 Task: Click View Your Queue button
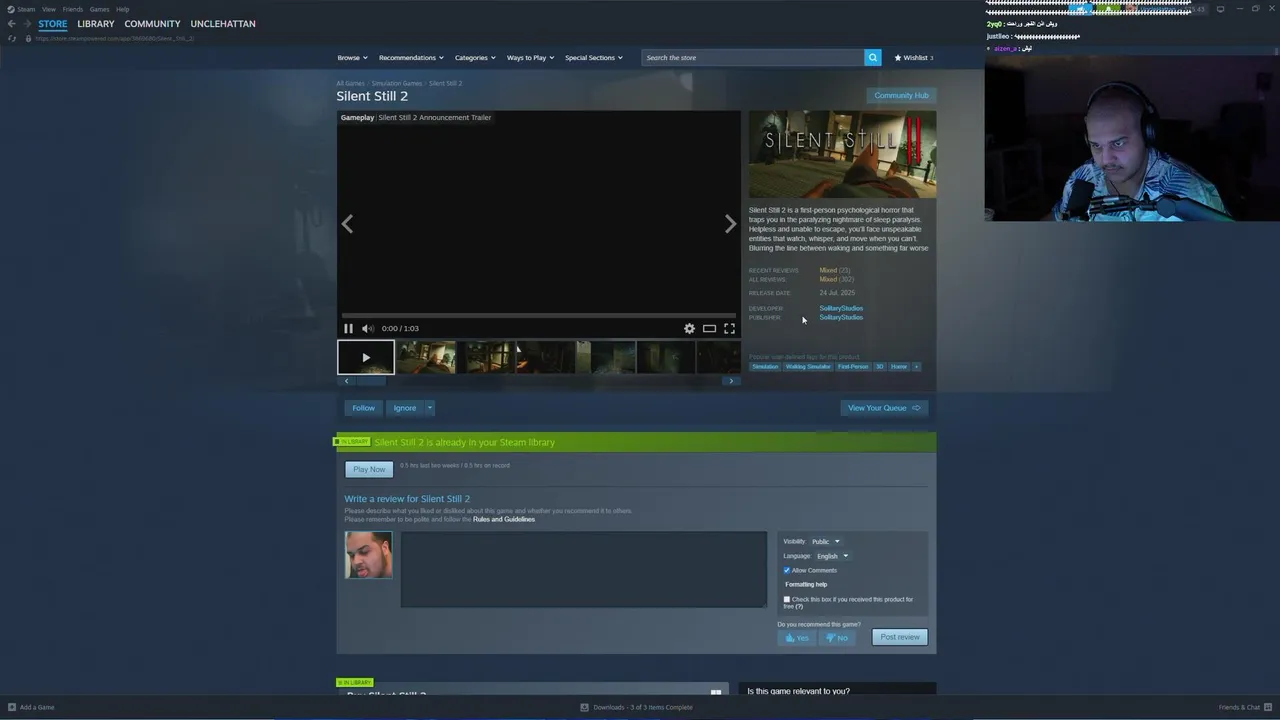click(884, 408)
